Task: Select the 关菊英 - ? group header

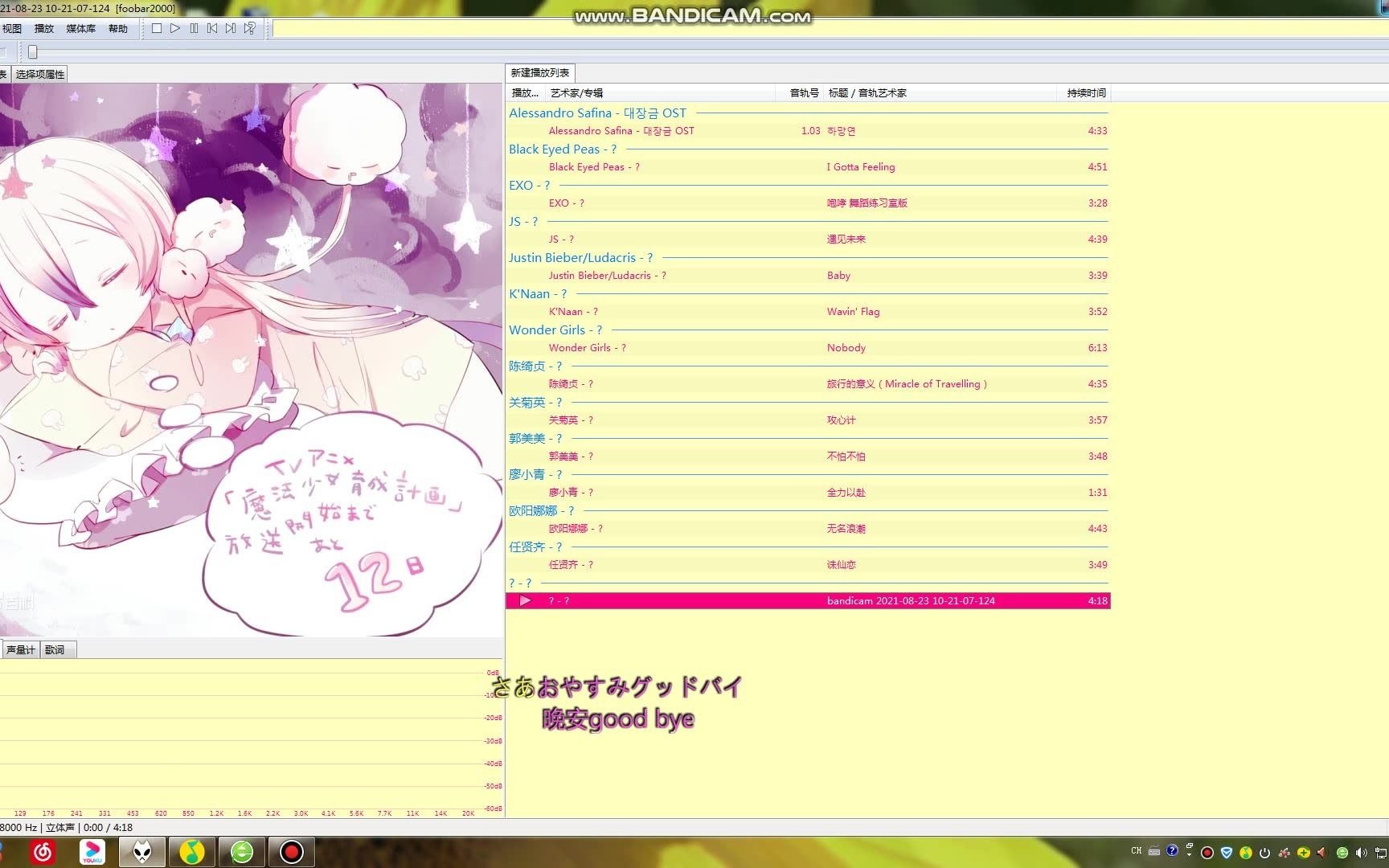Action: click(x=535, y=403)
